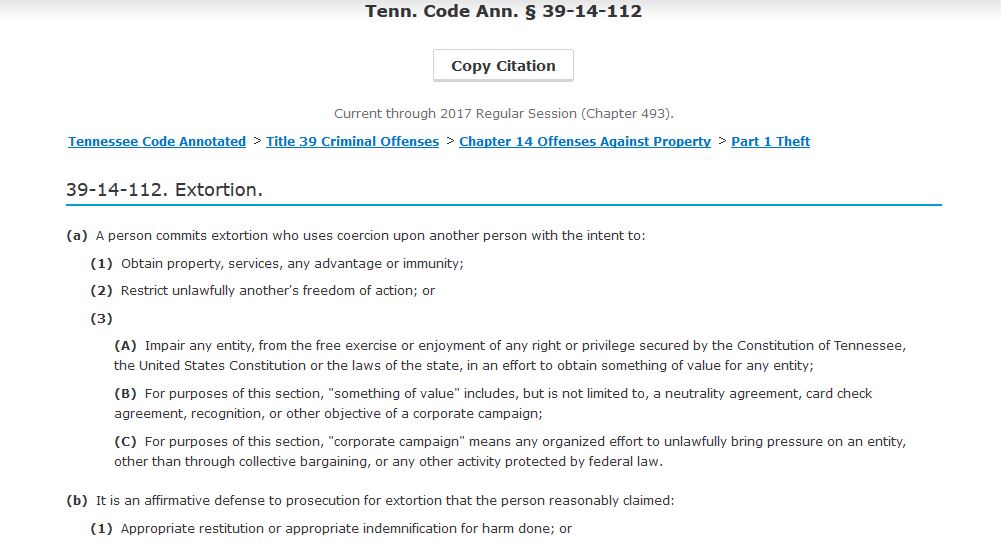Go to Title 39 Criminal Offenses
1001x545 pixels.
coord(352,142)
